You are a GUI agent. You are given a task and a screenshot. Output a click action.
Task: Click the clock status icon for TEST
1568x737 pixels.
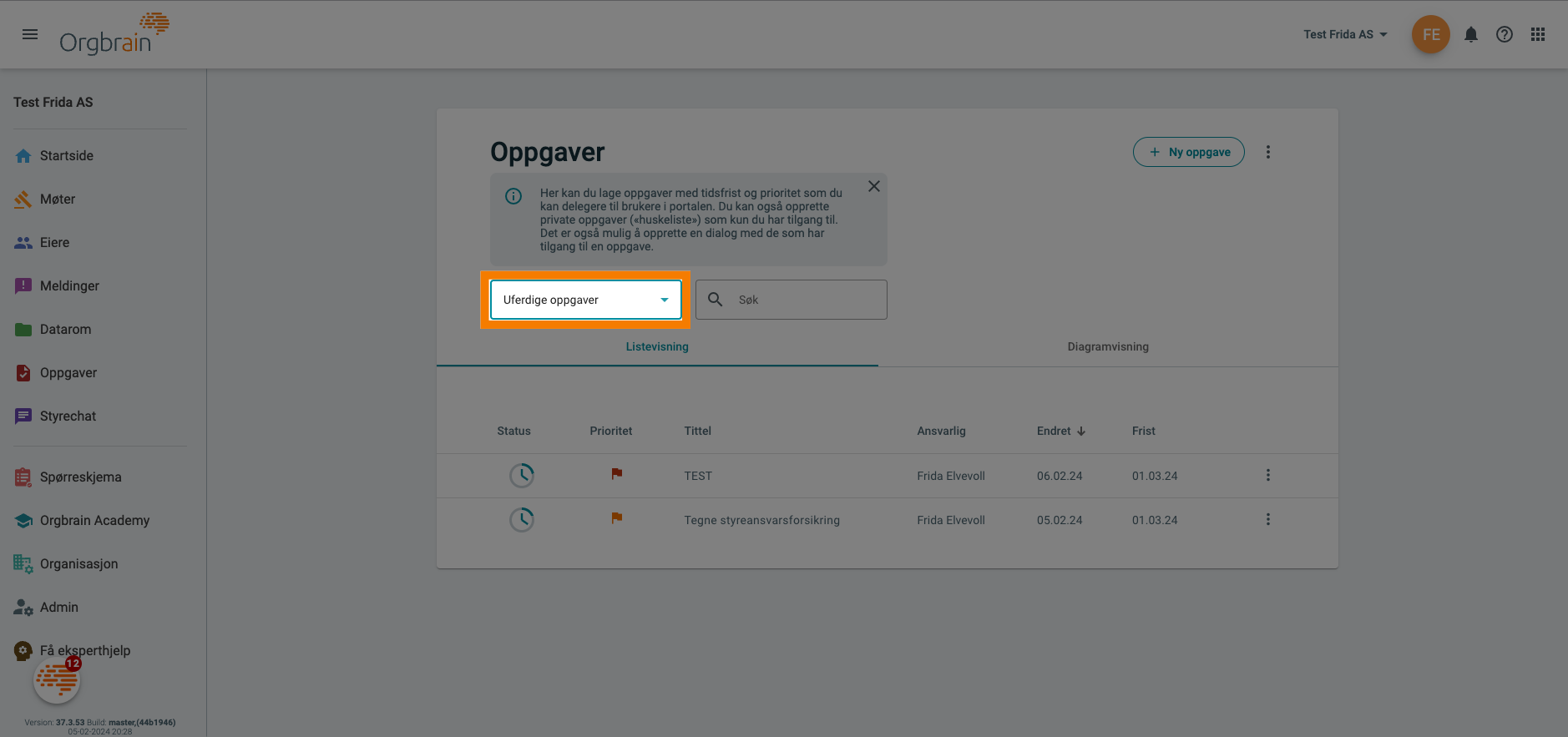(x=522, y=476)
